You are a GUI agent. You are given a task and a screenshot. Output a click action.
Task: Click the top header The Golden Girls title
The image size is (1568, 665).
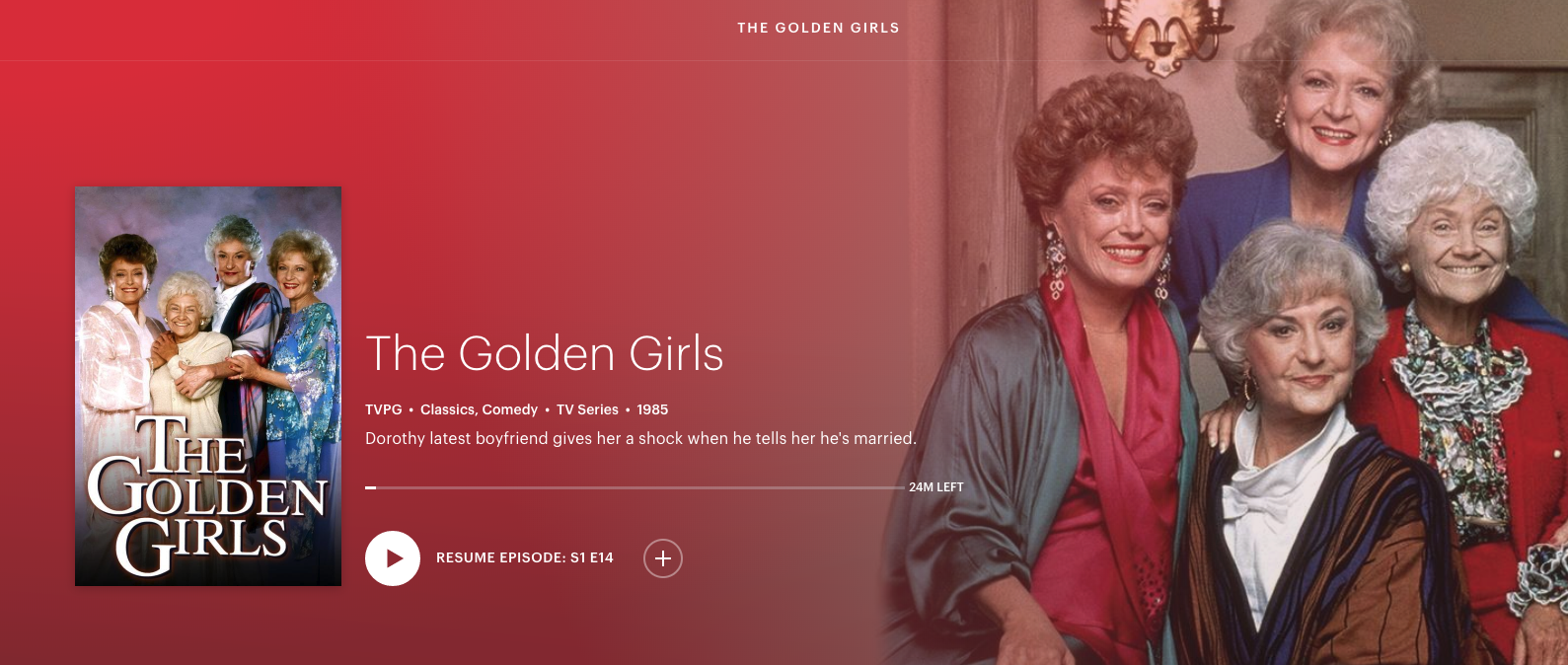point(818,28)
